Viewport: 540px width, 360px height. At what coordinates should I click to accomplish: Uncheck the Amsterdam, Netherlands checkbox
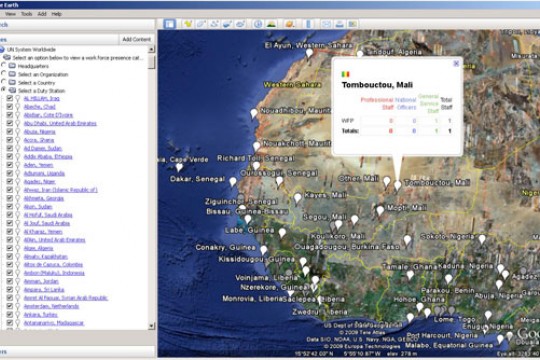click(10, 306)
